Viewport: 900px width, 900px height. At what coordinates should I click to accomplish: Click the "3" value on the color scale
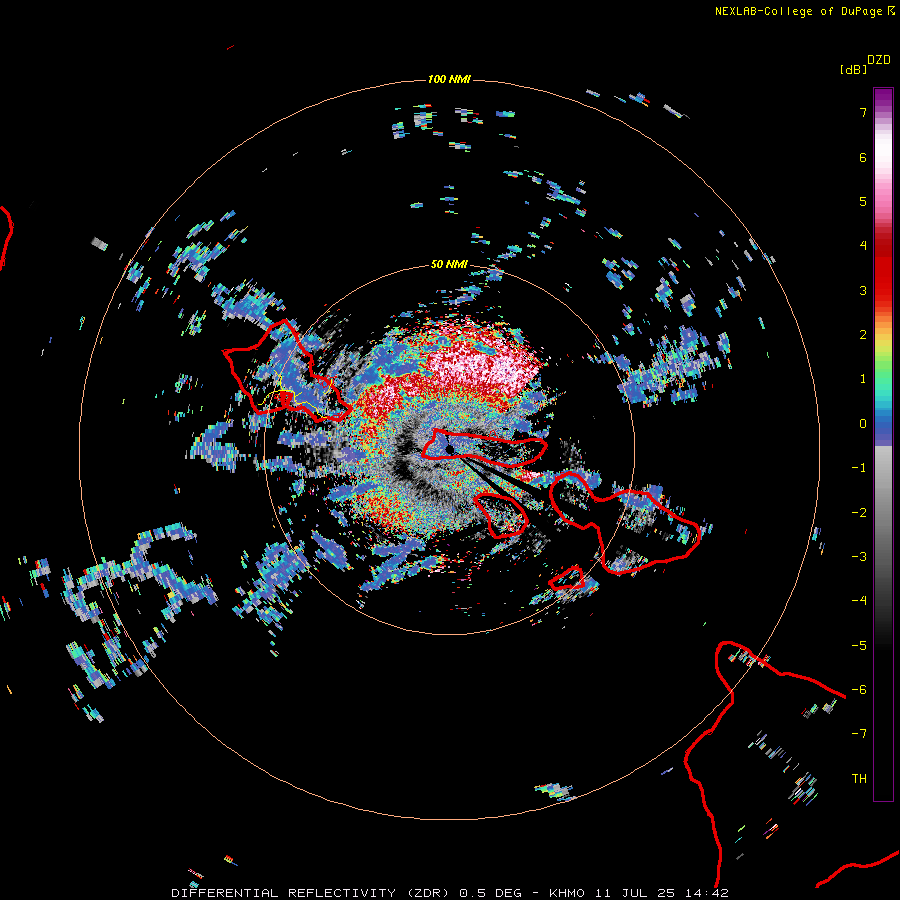(x=863, y=290)
